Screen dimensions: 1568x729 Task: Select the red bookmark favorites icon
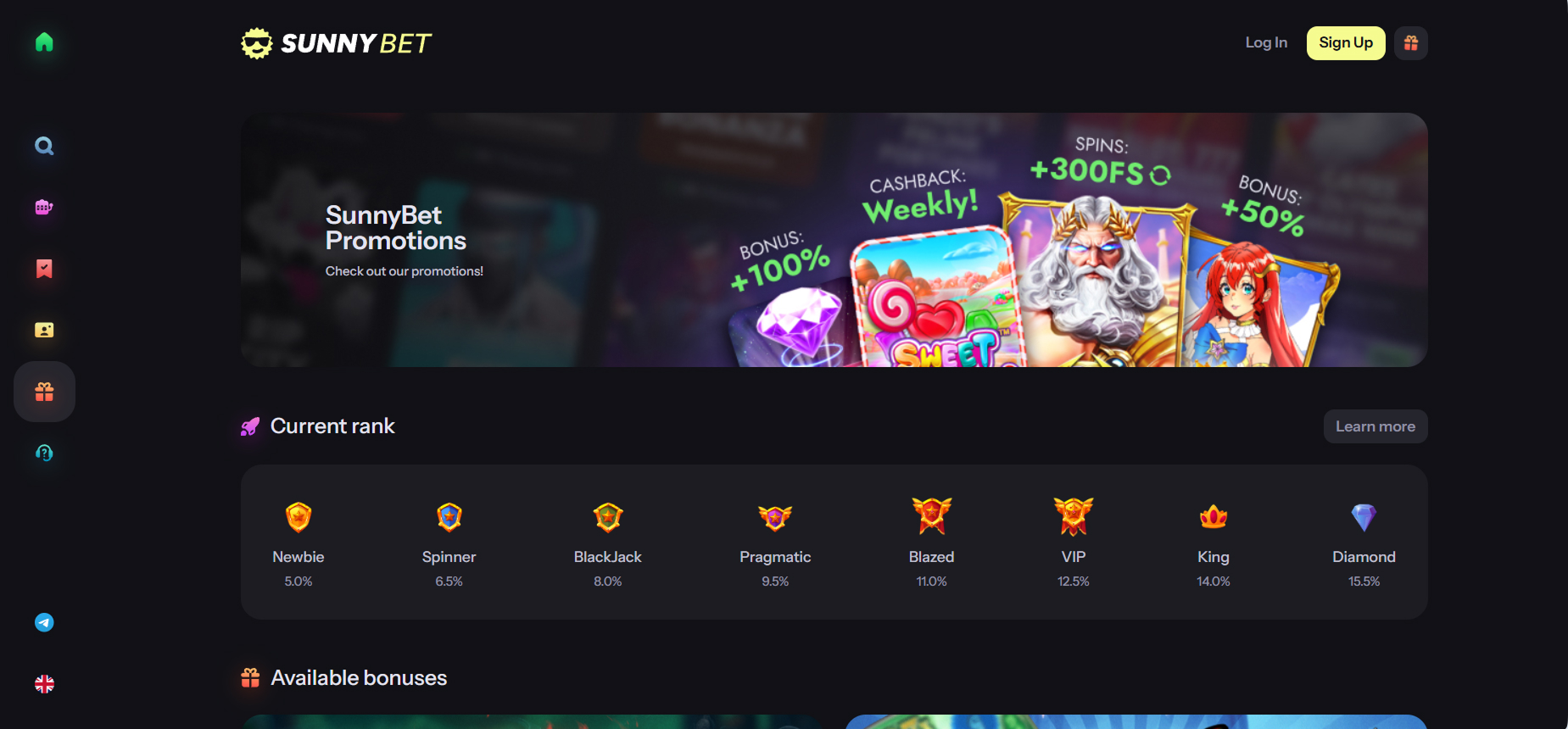tap(44, 269)
